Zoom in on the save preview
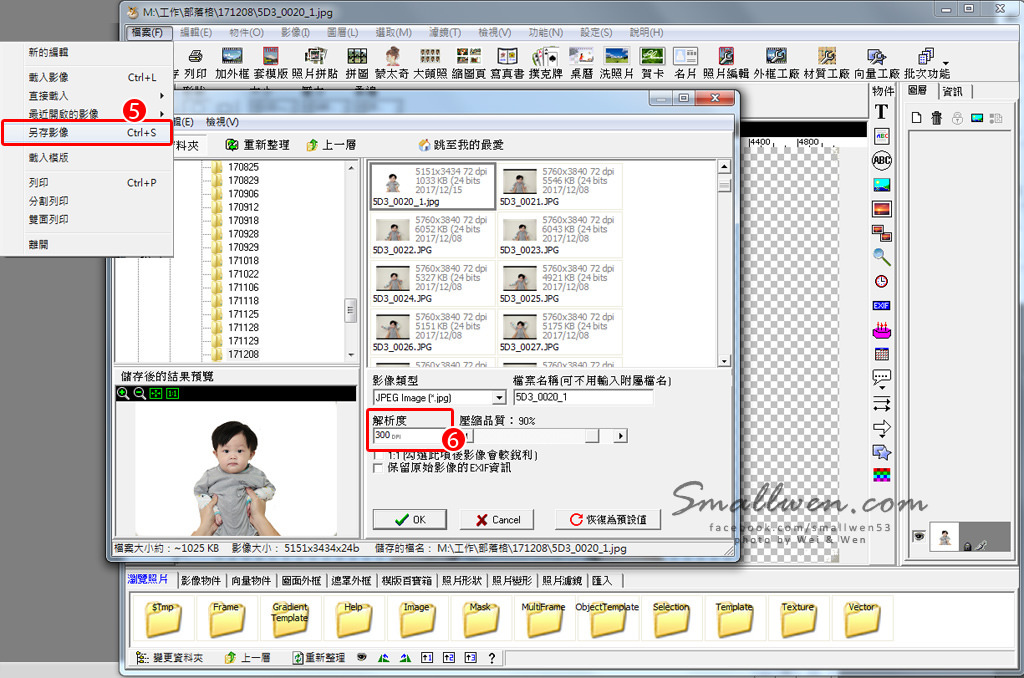 click(123, 393)
